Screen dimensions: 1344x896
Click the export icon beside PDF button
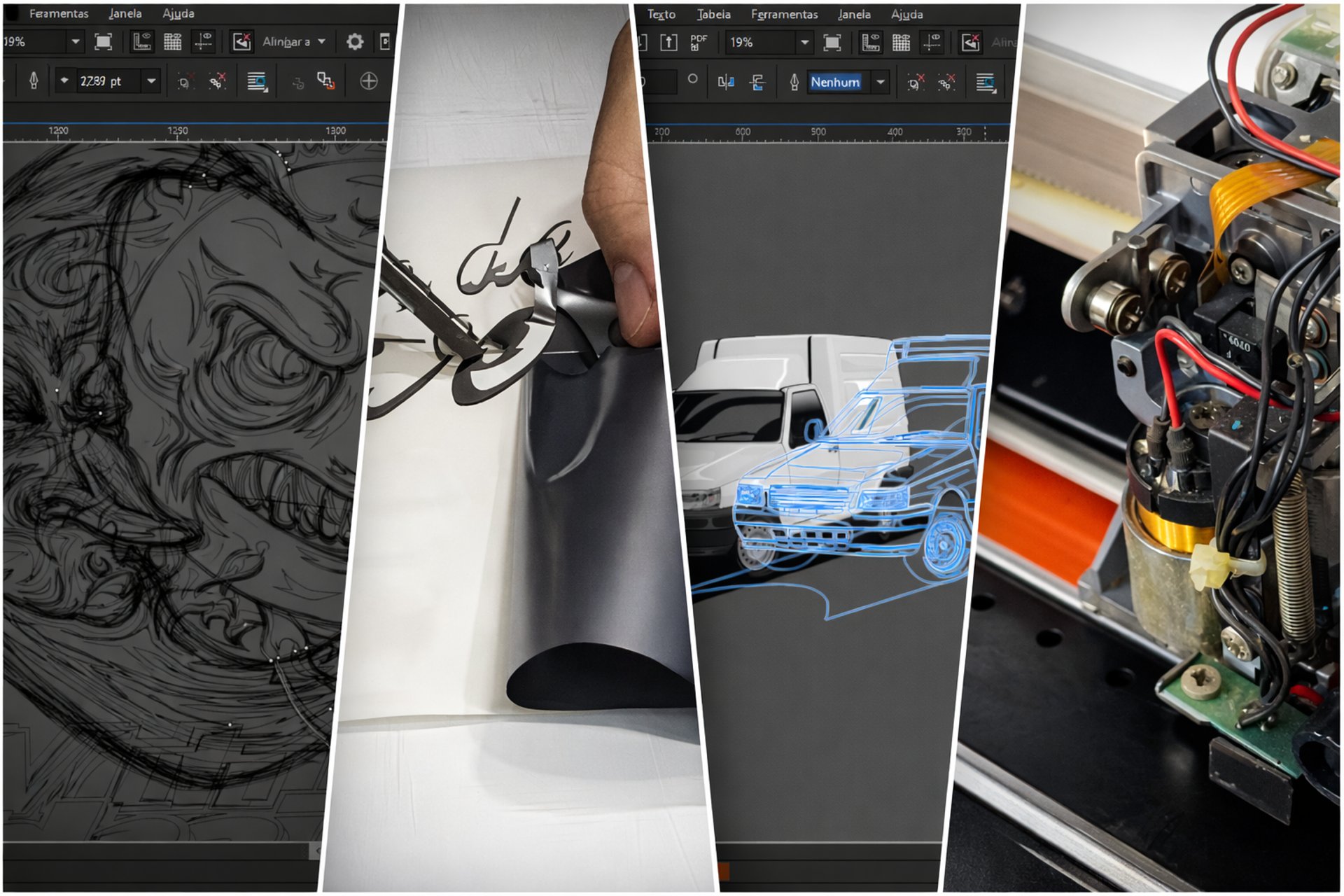(x=668, y=43)
